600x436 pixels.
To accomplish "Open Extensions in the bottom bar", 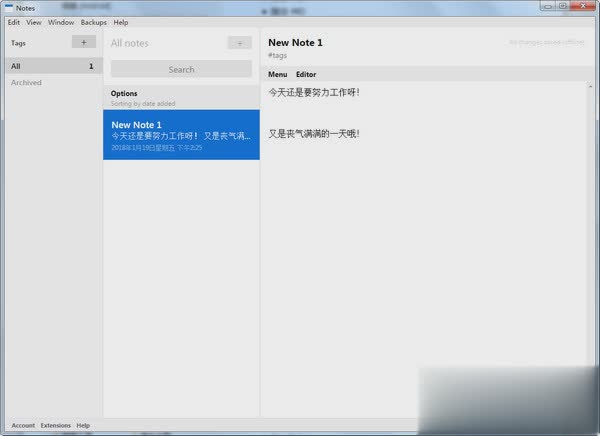I will point(55,426).
